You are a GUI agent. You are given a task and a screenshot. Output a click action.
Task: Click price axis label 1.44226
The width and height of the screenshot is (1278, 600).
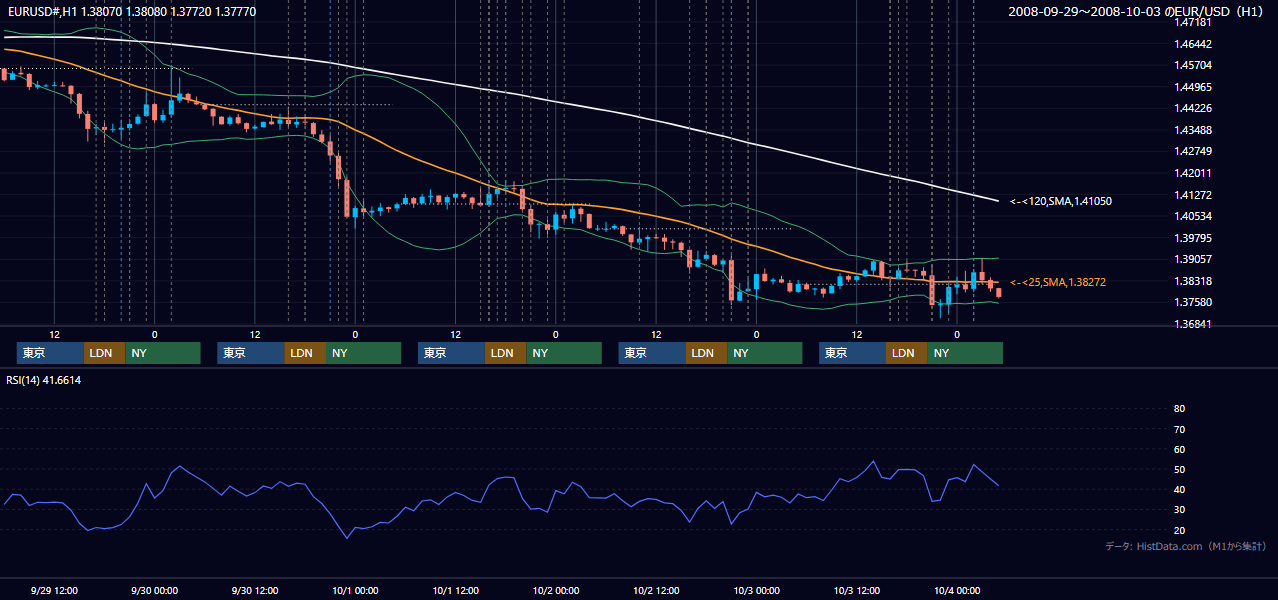point(1193,108)
